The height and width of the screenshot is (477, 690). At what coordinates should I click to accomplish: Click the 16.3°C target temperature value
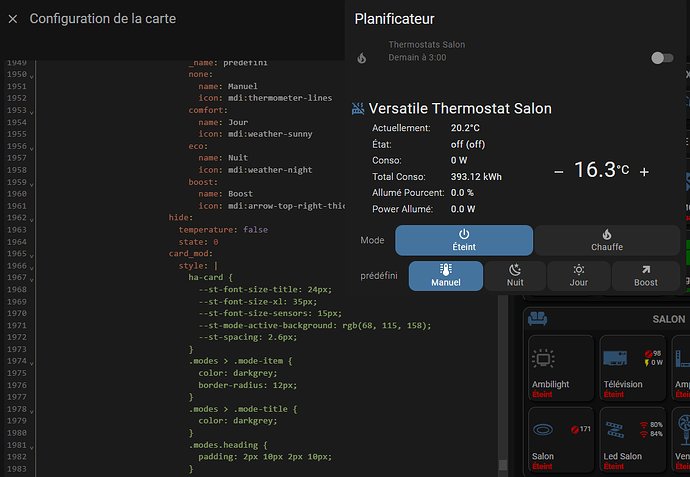click(x=602, y=170)
